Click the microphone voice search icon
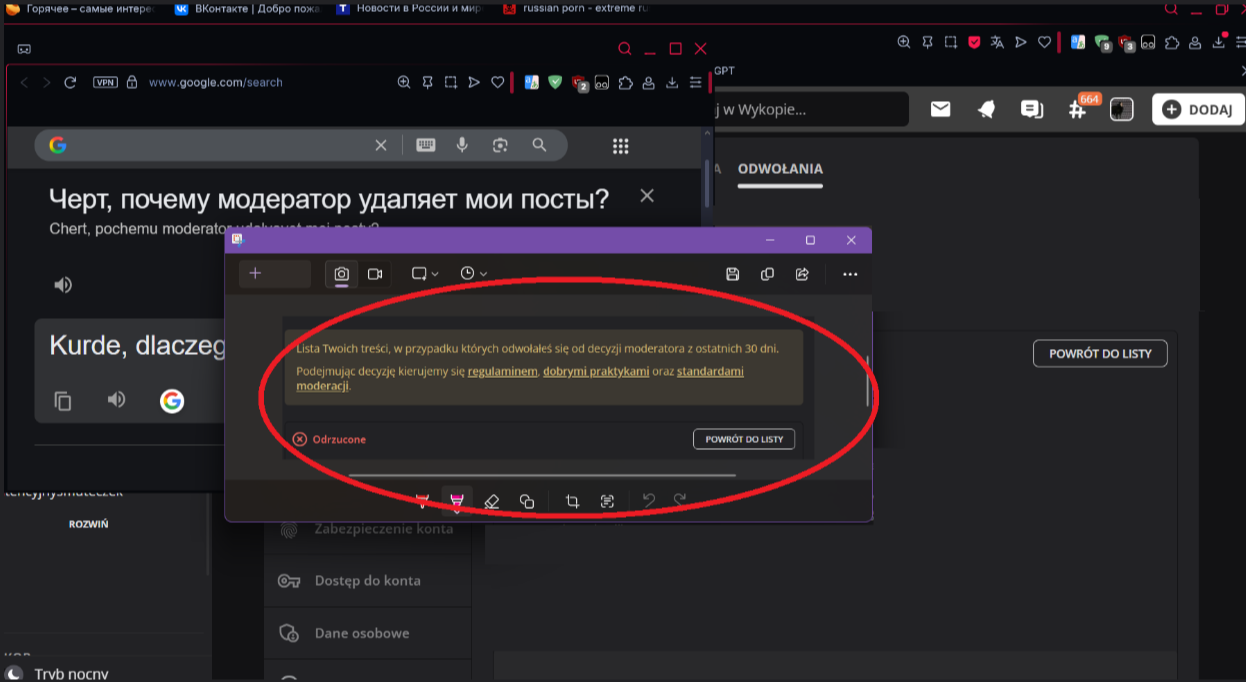The height and width of the screenshot is (682, 1246). coord(462,146)
